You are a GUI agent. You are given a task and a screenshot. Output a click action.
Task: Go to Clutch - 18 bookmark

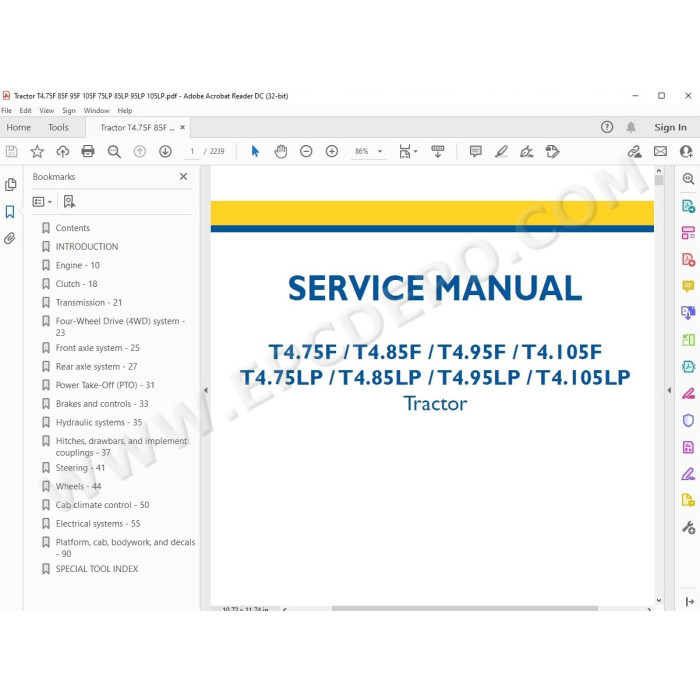coord(76,284)
